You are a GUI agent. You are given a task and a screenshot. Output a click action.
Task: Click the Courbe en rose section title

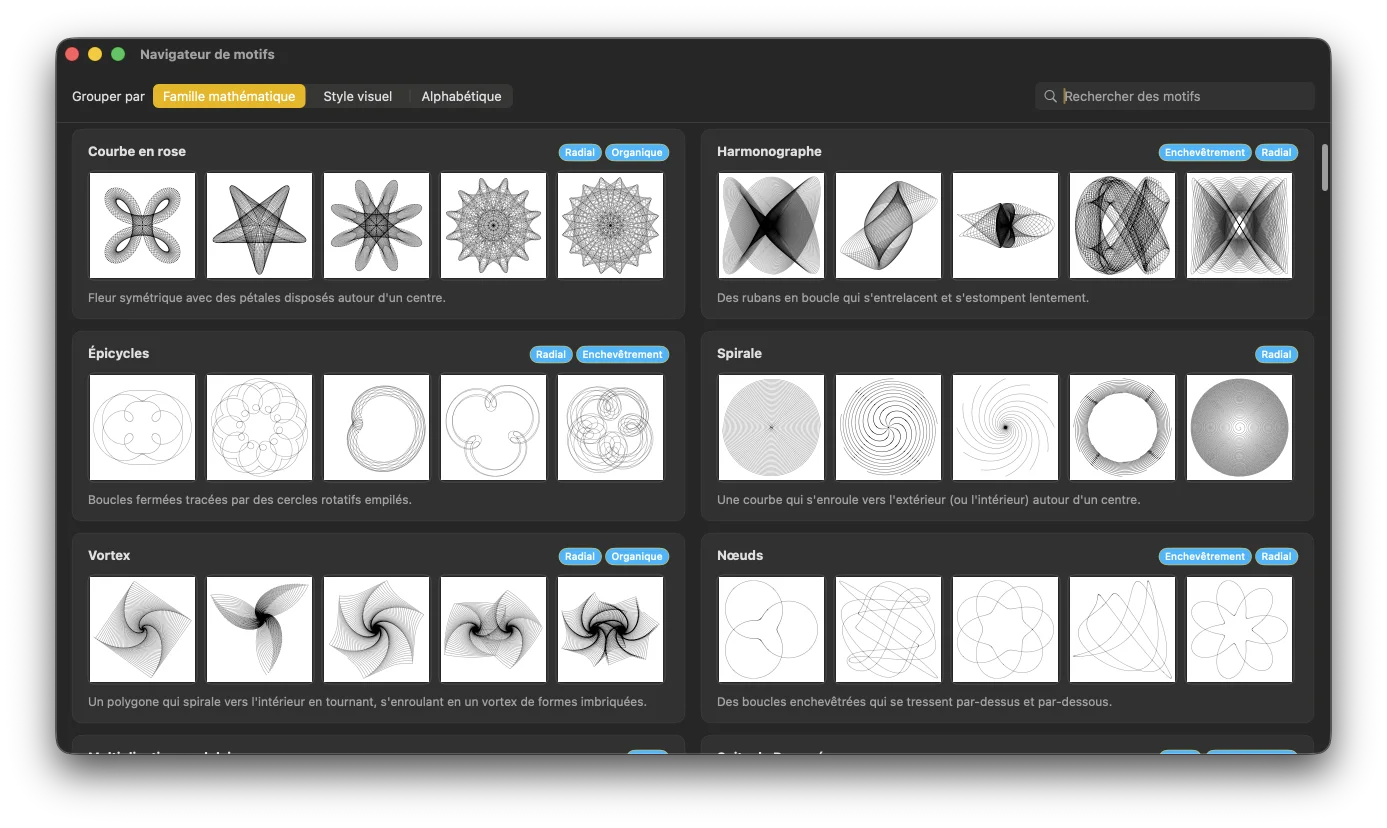[x=137, y=152]
